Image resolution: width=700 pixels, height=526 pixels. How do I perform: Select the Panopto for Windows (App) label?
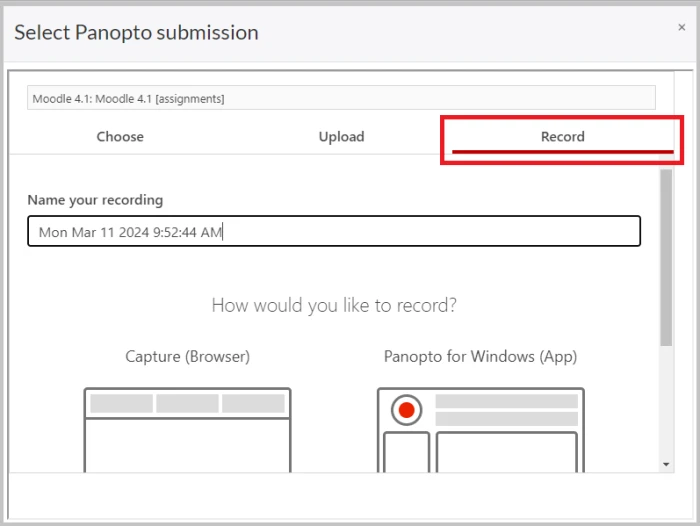click(x=480, y=356)
